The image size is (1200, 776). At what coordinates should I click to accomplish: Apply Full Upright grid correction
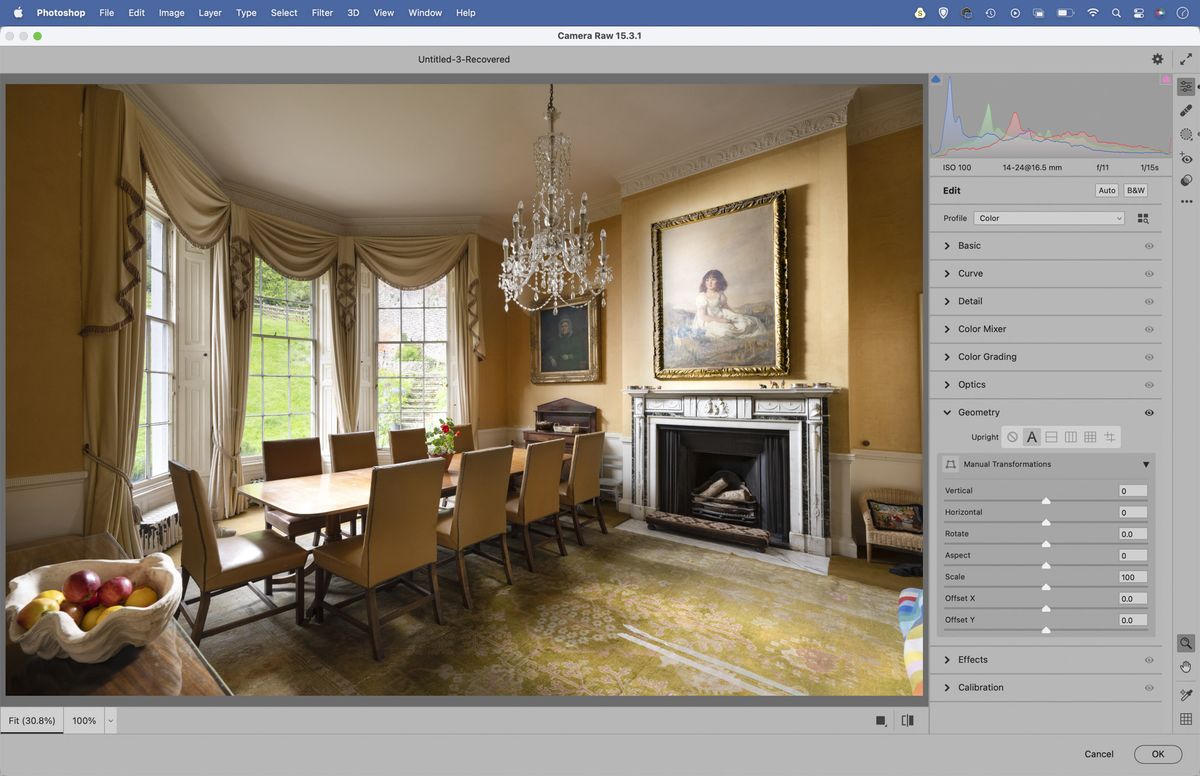tap(1090, 437)
